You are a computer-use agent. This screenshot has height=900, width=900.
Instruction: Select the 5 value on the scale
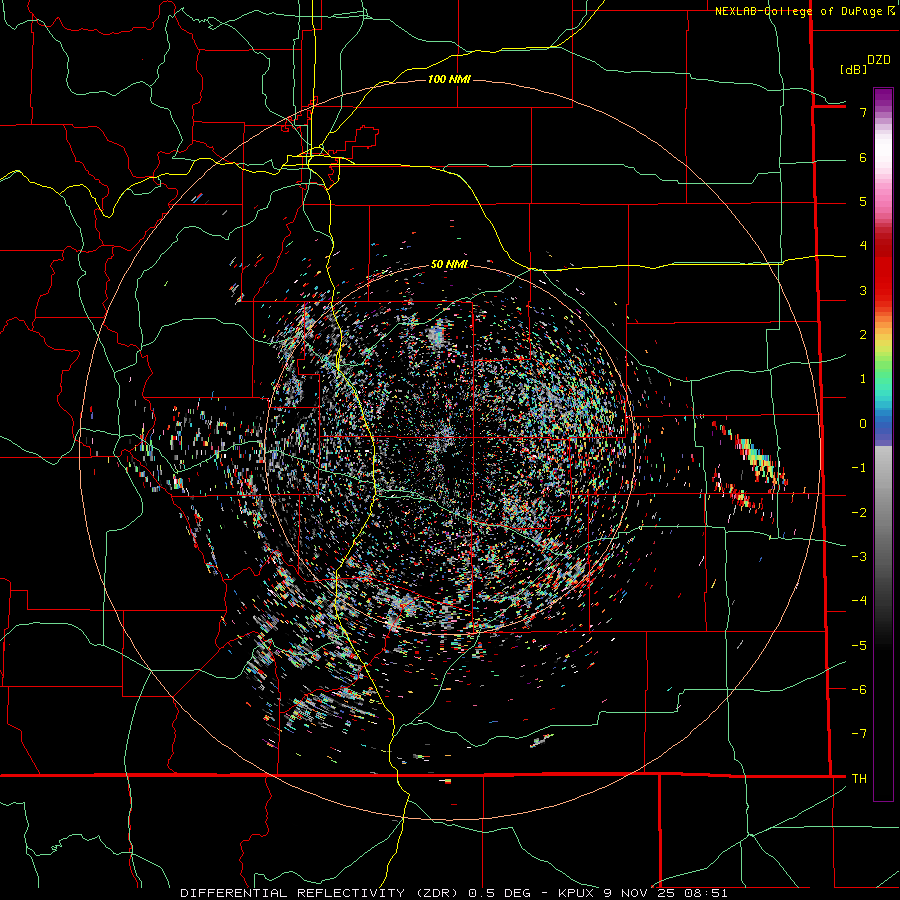(x=863, y=201)
